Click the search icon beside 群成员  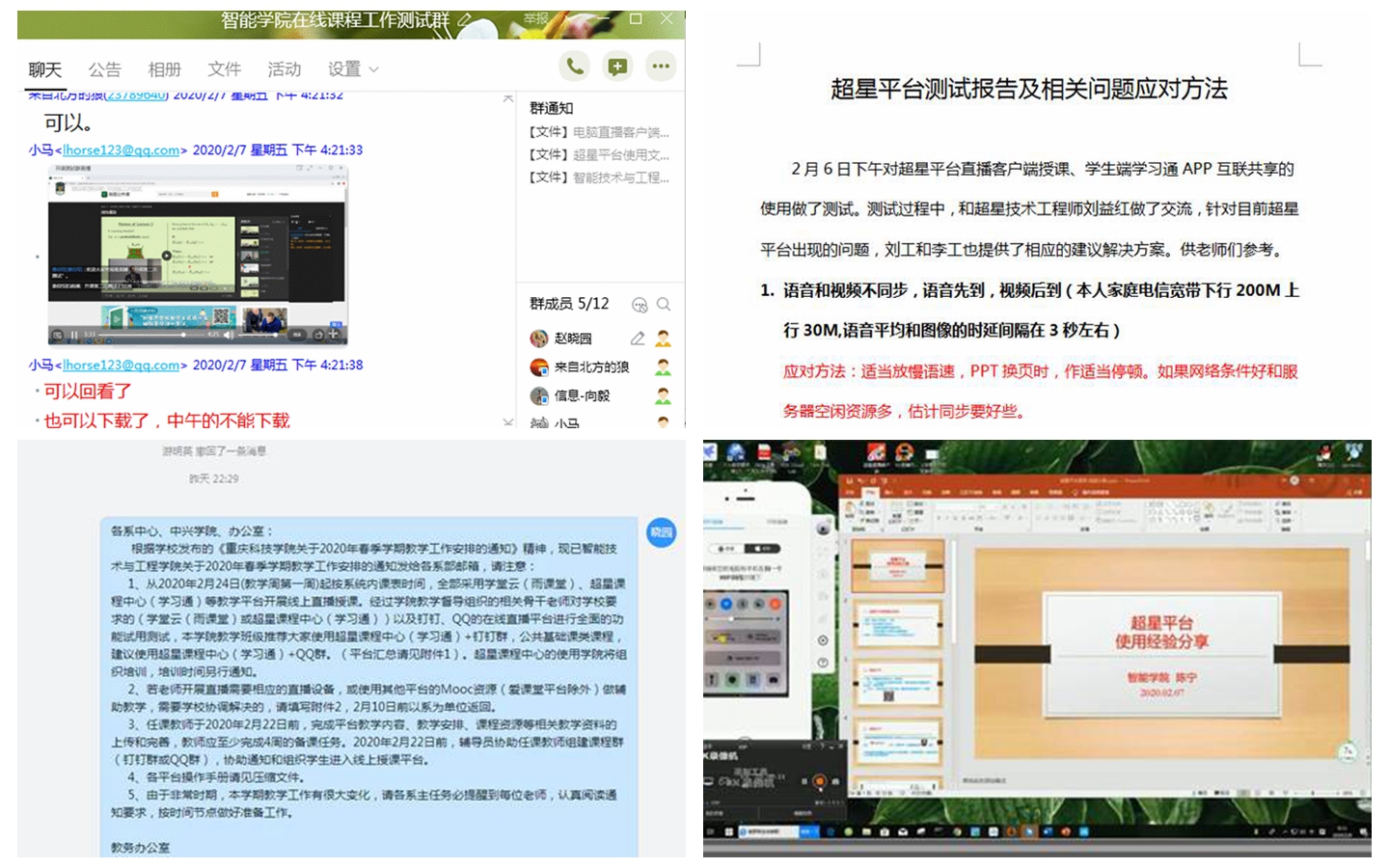[664, 305]
